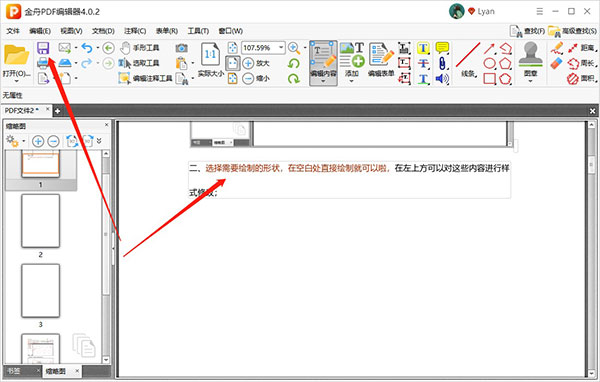Screen dimensions: 600x382
Task: Select page 3 thumbnail
Action: (x=41, y=291)
